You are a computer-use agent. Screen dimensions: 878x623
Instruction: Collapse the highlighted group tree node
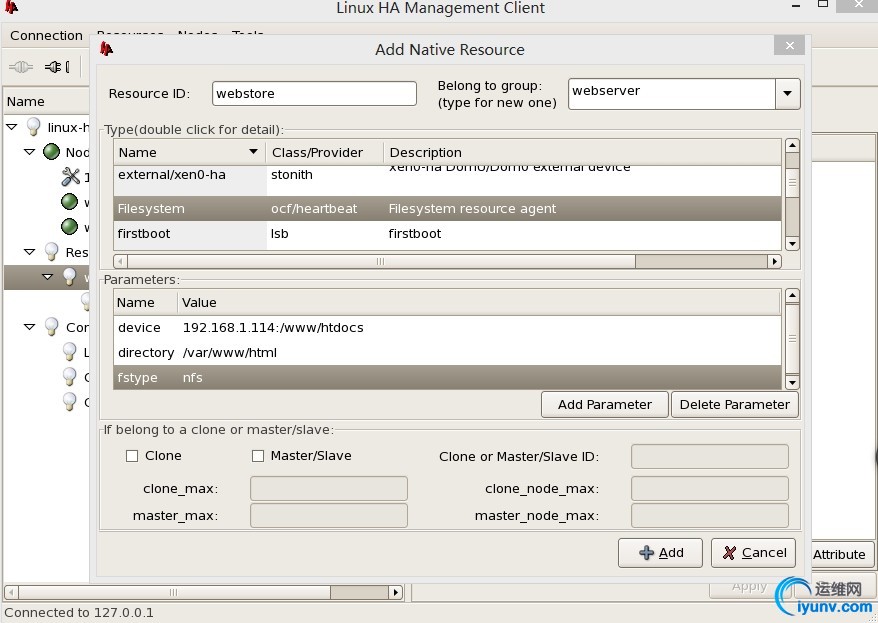click(48, 277)
